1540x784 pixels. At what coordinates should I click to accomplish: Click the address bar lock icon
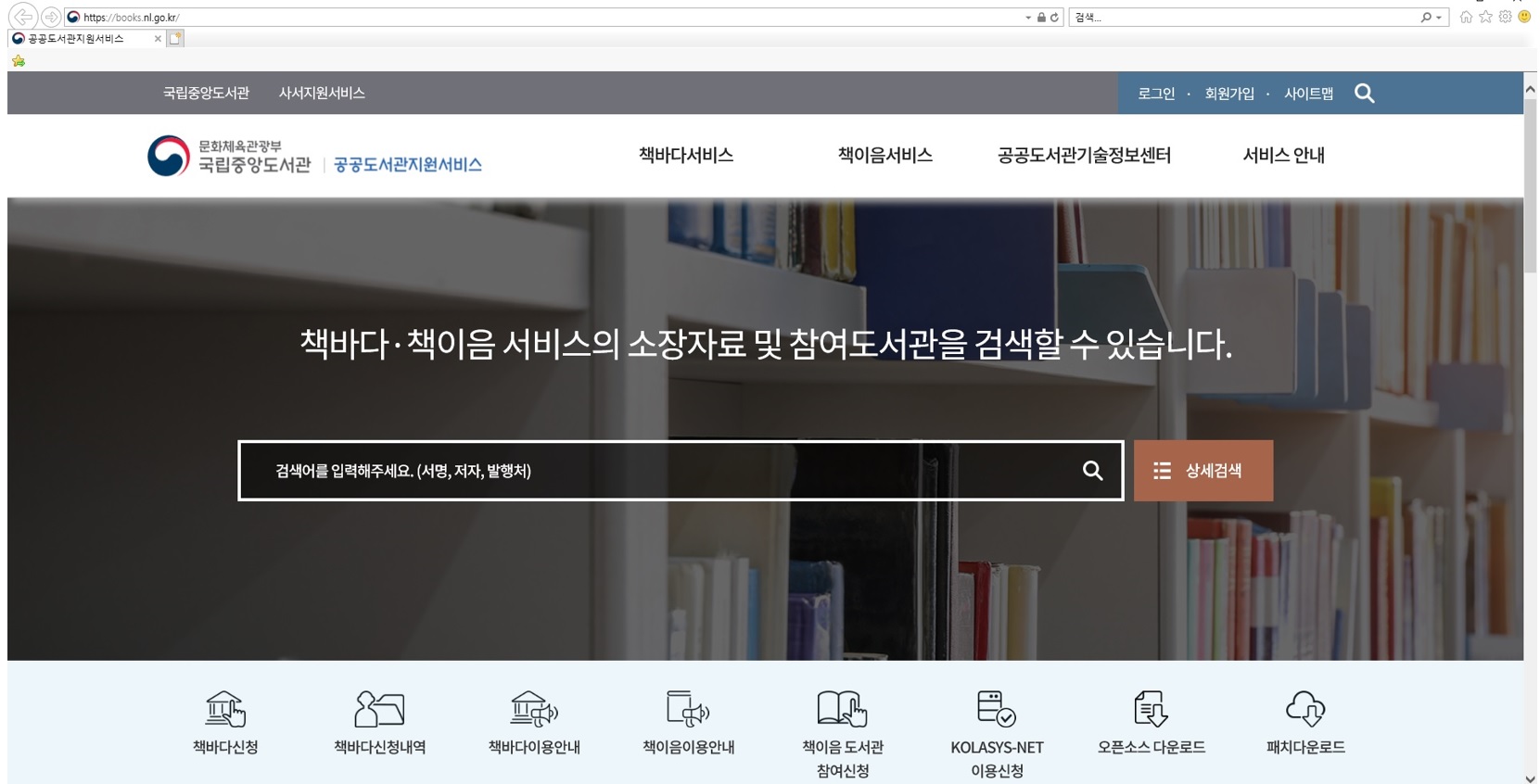(x=1041, y=18)
